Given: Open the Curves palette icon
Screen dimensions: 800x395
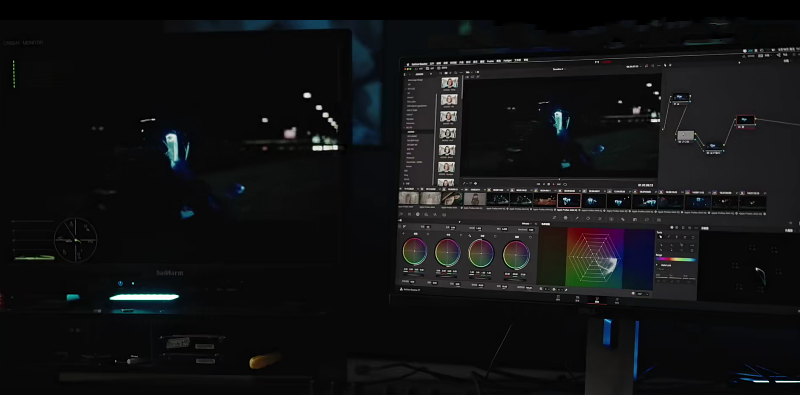Looking at the screenshot, I should coord(554,217).
